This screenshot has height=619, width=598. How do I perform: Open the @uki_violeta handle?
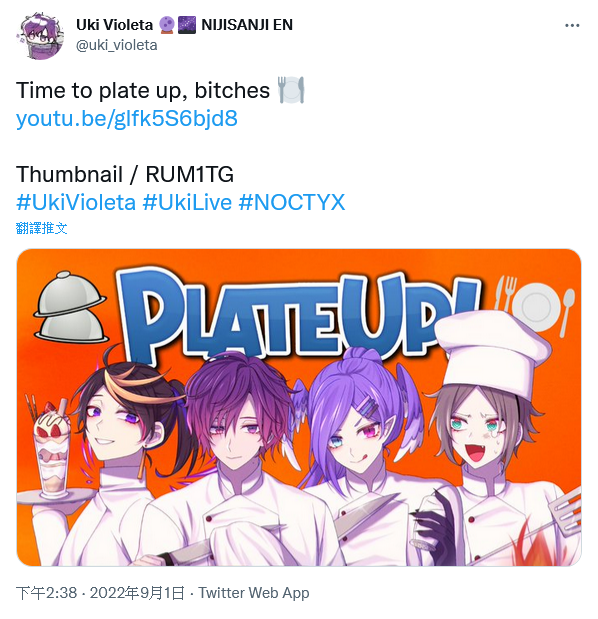point(116,45)
